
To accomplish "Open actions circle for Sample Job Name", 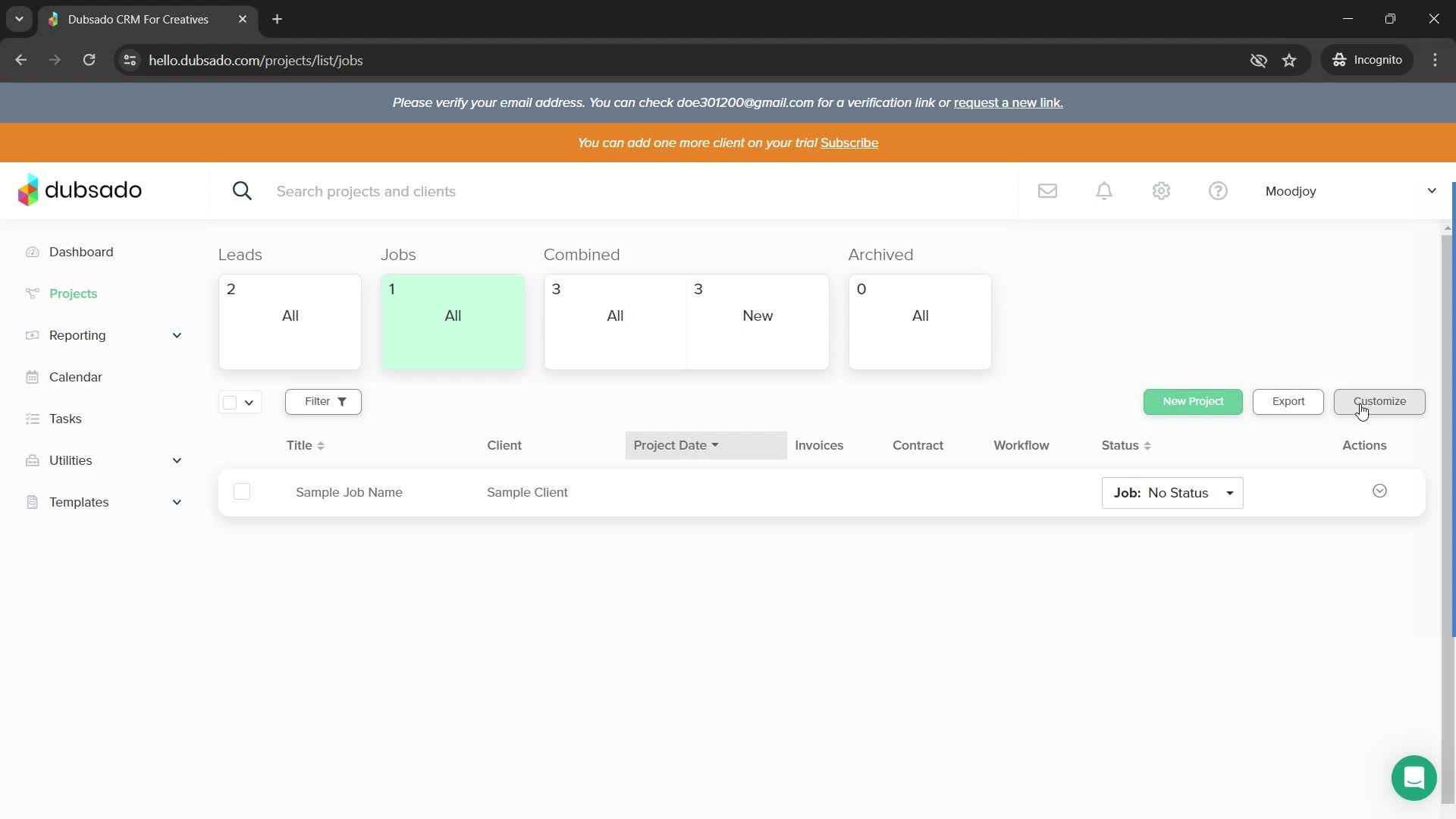I will [x=1379, y=491].
